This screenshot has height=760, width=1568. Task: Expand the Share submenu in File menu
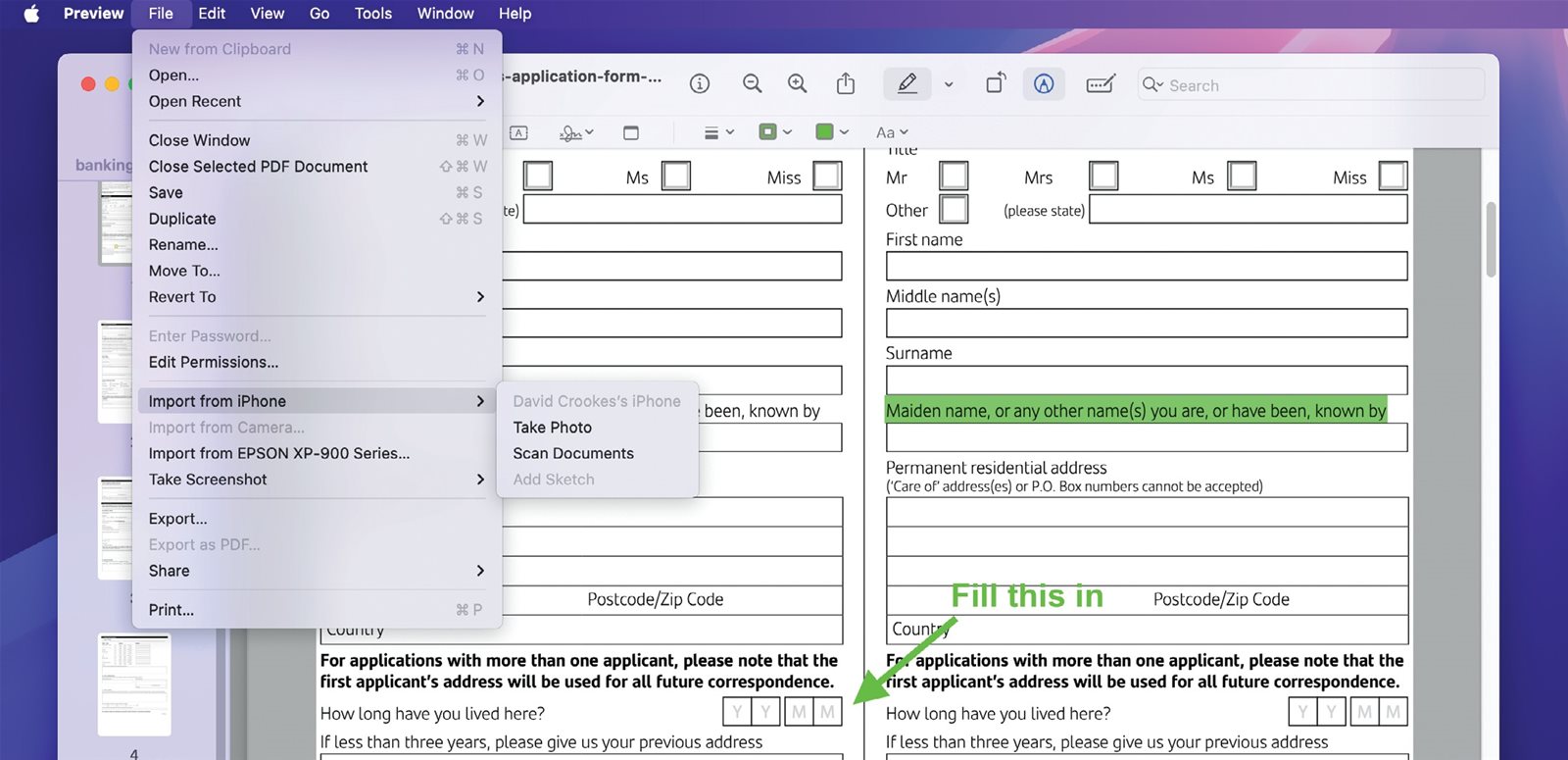click(x=317, y=571)
